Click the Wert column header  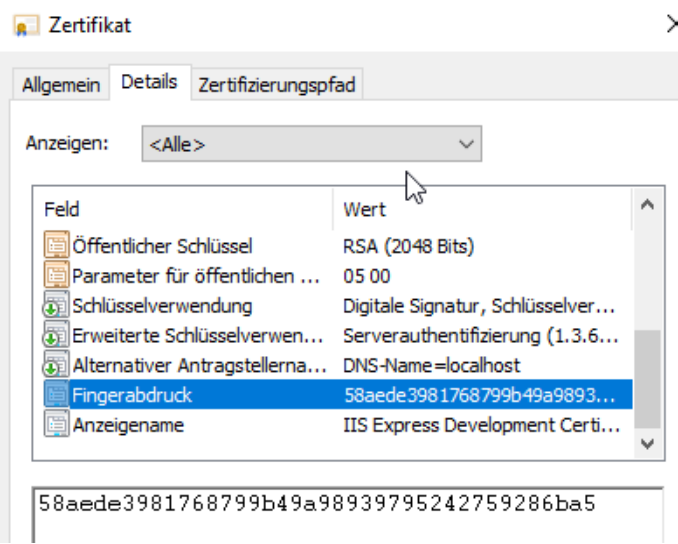[x=483, y=209]
